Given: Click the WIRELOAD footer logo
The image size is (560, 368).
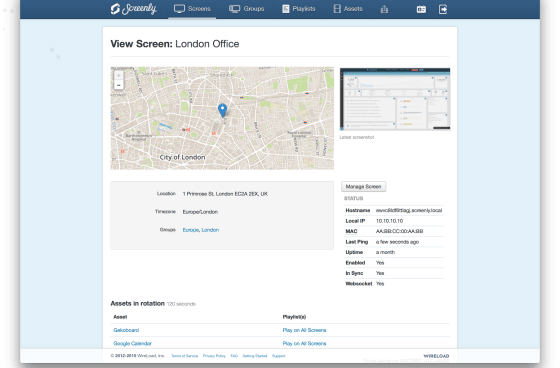Looking at the screenshot, I should point(436,356).
